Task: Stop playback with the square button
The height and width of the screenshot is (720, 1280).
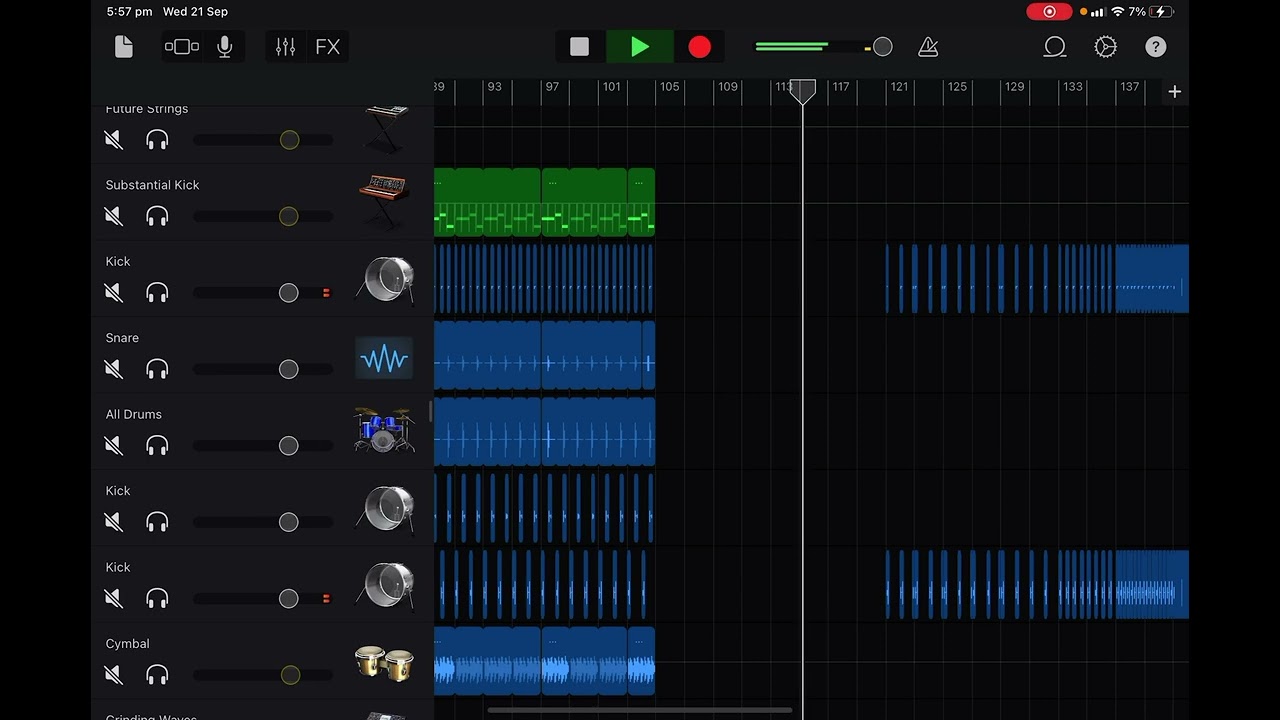Action: pyautogui.click(x=580, y=47)
